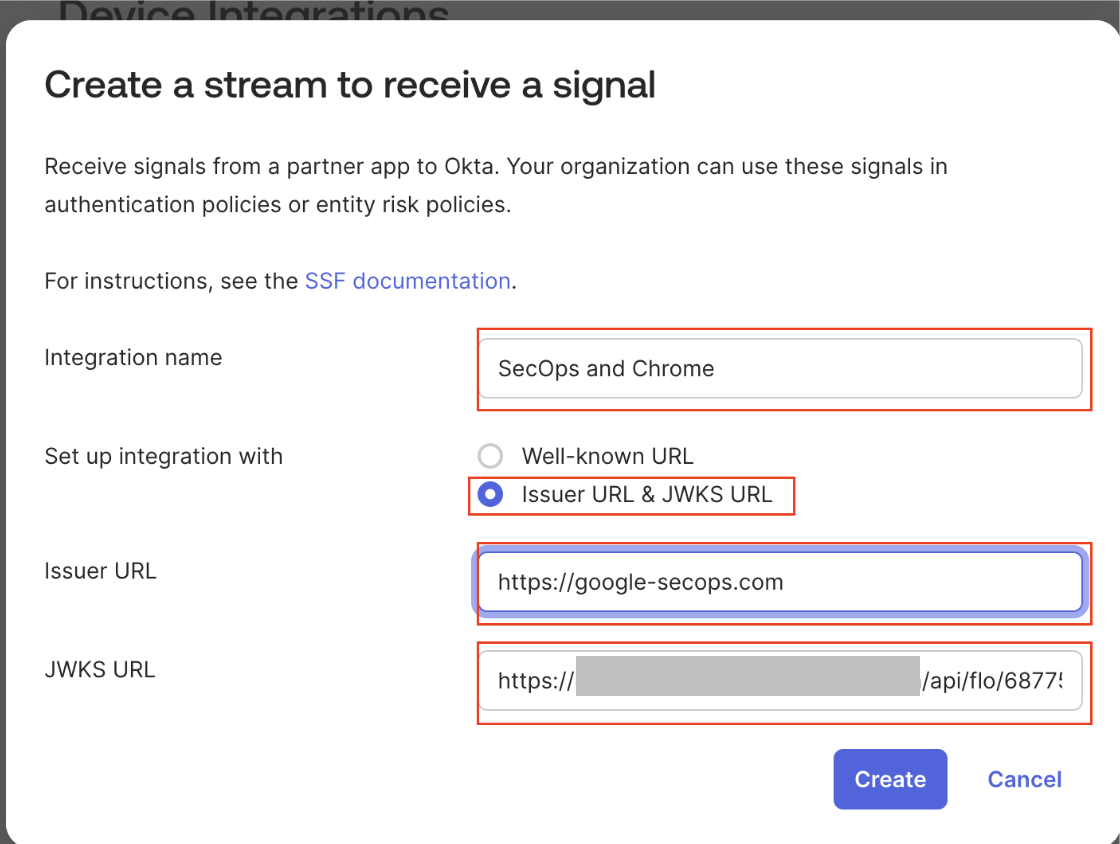1120x844 pixels.
Task: Click the "/api/flo/6877" URL suffix text
Action: tap(1000, 680)
